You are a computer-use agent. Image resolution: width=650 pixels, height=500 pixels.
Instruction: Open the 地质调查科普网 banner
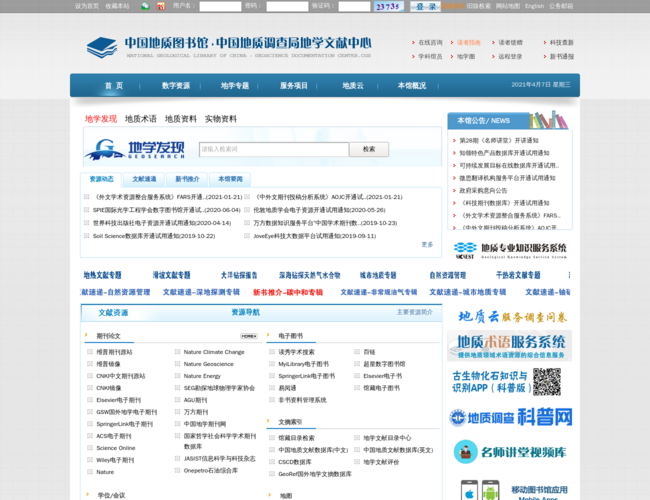[510, 417]
